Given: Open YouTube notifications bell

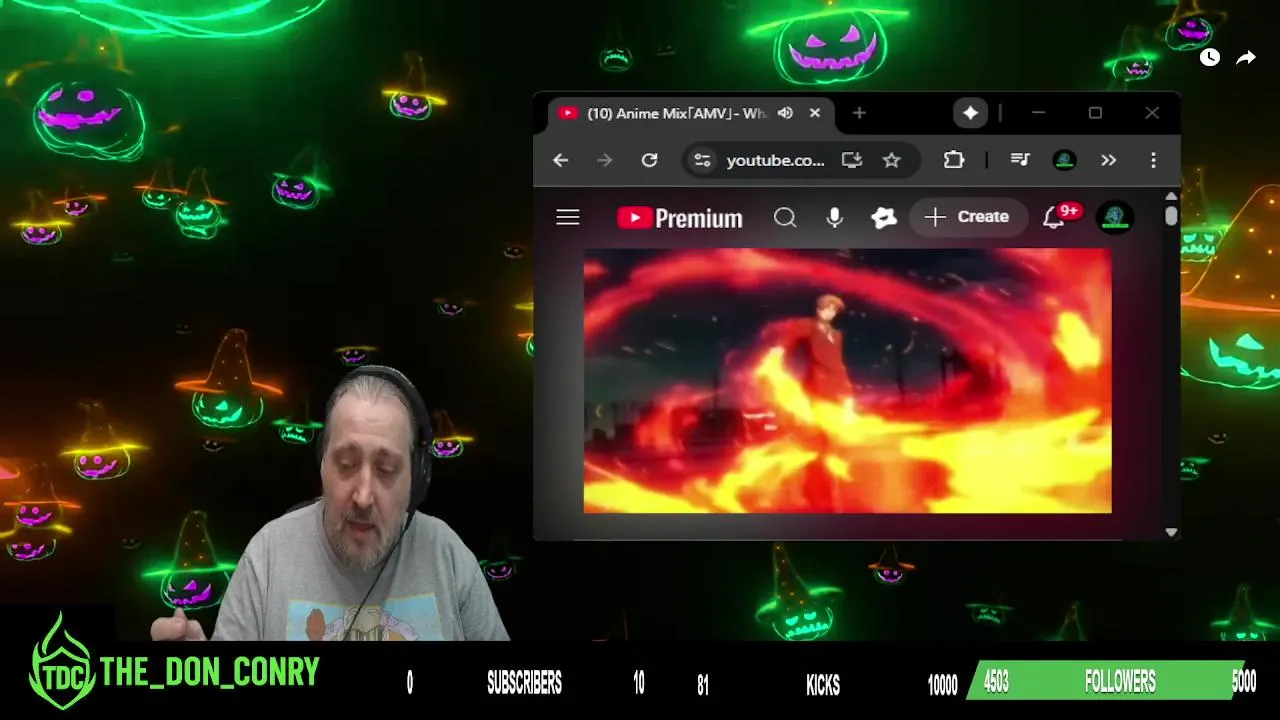Looking at the screenshot, I should click(1054, 218).
